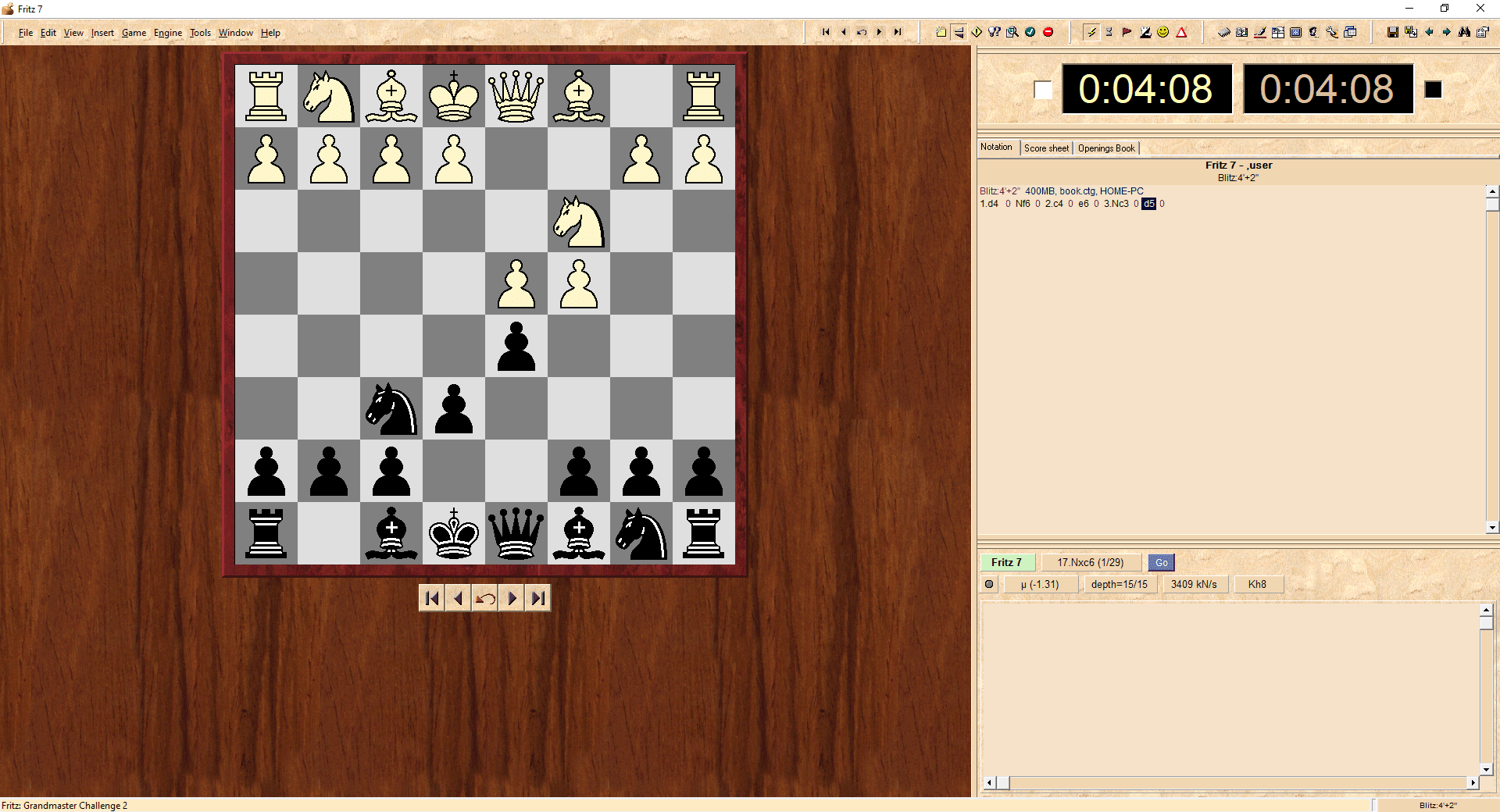Toggle the lightning bolt blitz button

pos(1091,32)
